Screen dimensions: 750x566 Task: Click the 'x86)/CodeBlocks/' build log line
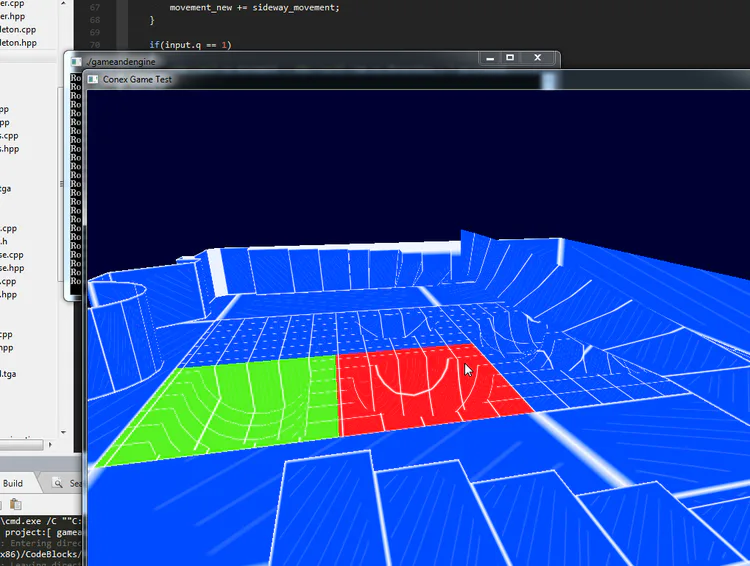coord(41,554)
